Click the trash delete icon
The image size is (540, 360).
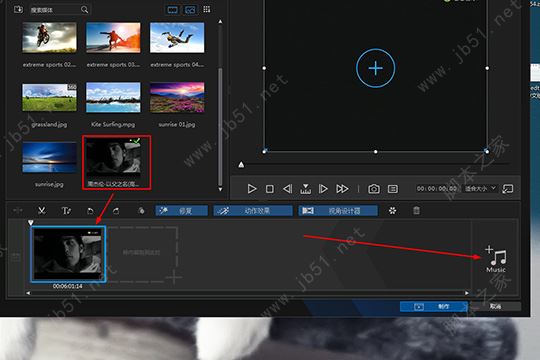coord(416,210)
